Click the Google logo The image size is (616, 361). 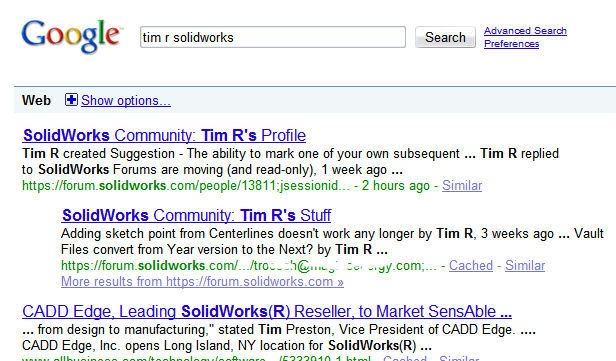pos(72,36)
